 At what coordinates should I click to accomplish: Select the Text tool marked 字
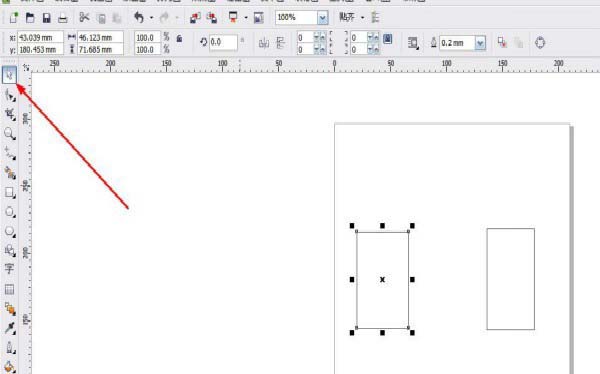pos(10,269)
